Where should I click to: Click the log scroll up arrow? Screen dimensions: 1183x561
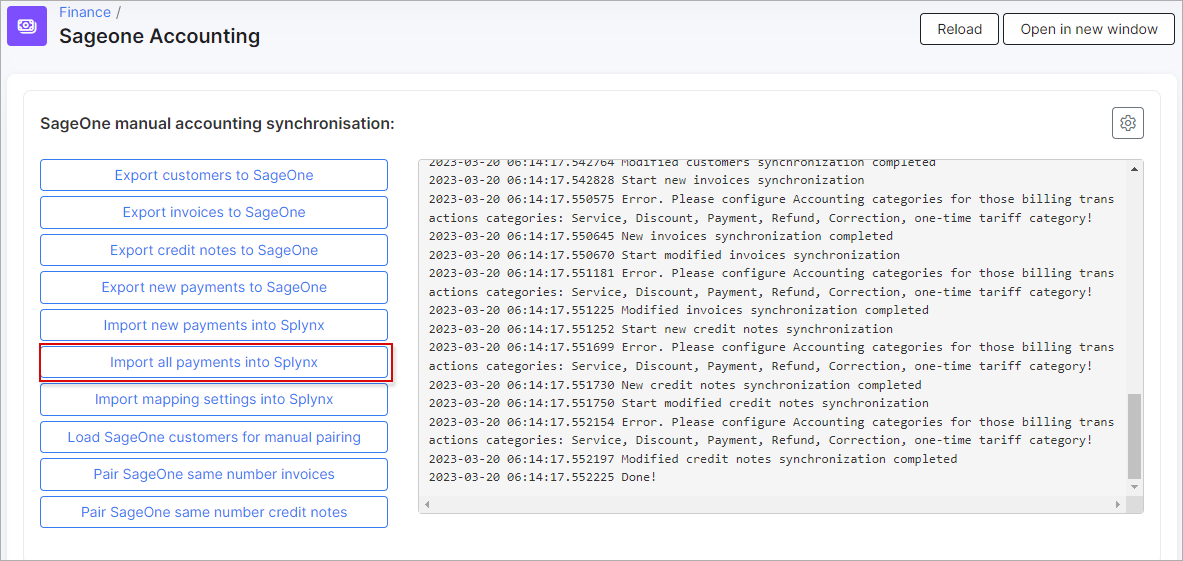click(x=1133, y=169)
